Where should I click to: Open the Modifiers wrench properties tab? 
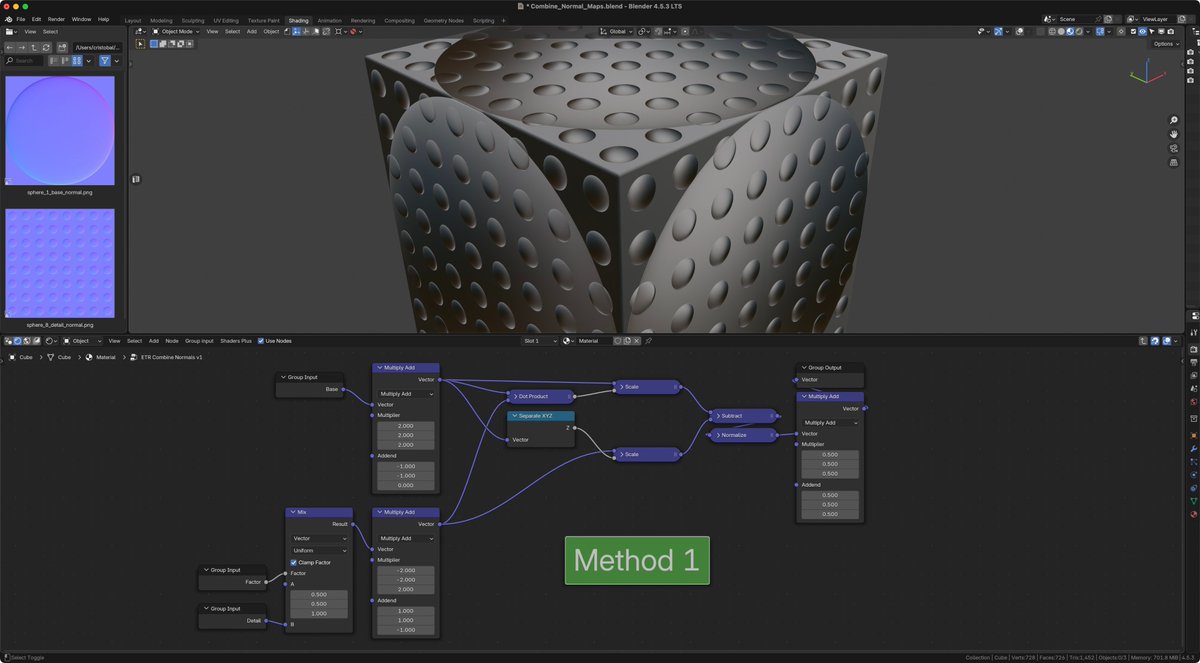pyautogui.click(x=1193, y=448)
